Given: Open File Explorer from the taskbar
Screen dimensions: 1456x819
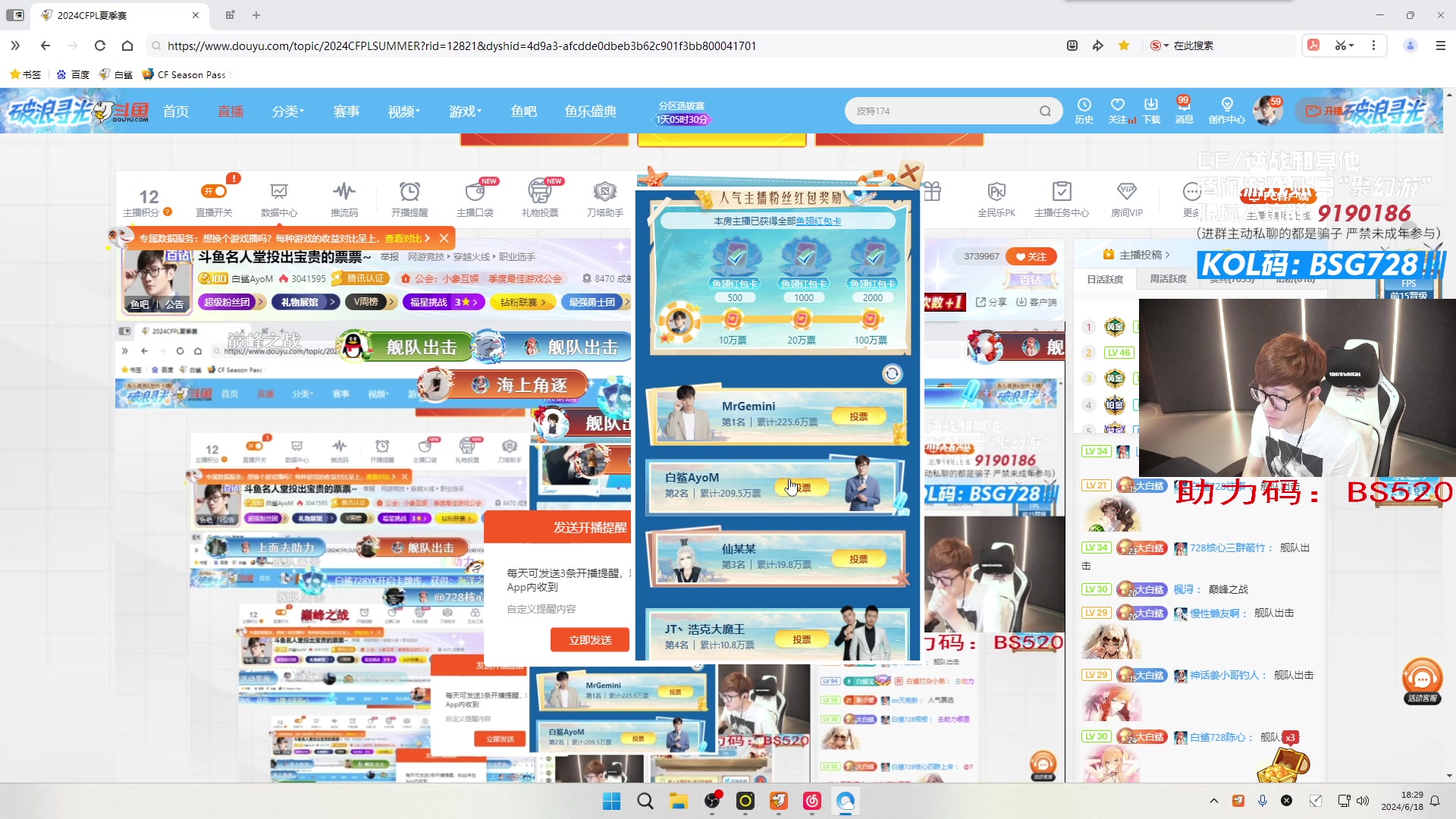Looking at the screenshot, I should point(678,801).
